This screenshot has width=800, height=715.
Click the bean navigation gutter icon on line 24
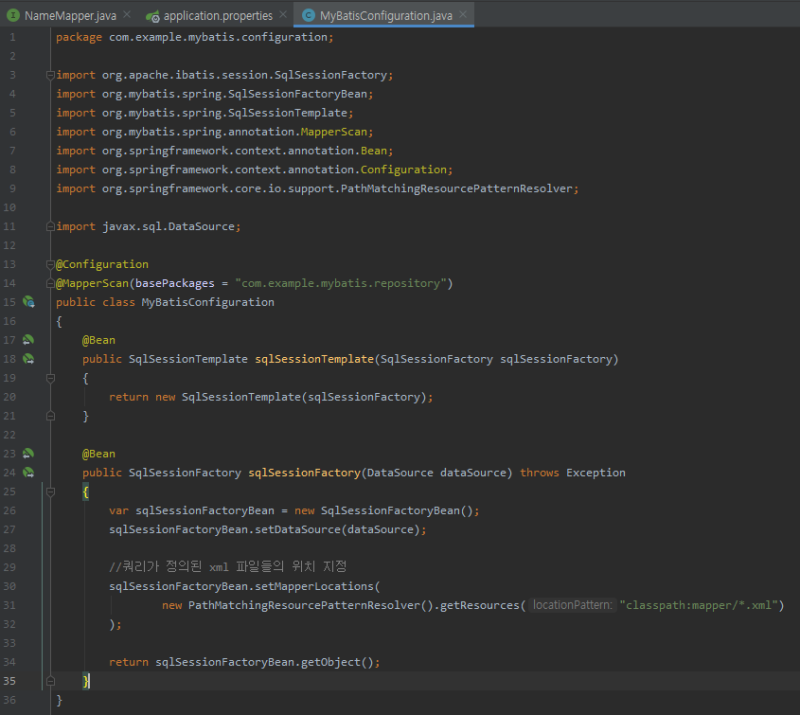tap(28, 472)
